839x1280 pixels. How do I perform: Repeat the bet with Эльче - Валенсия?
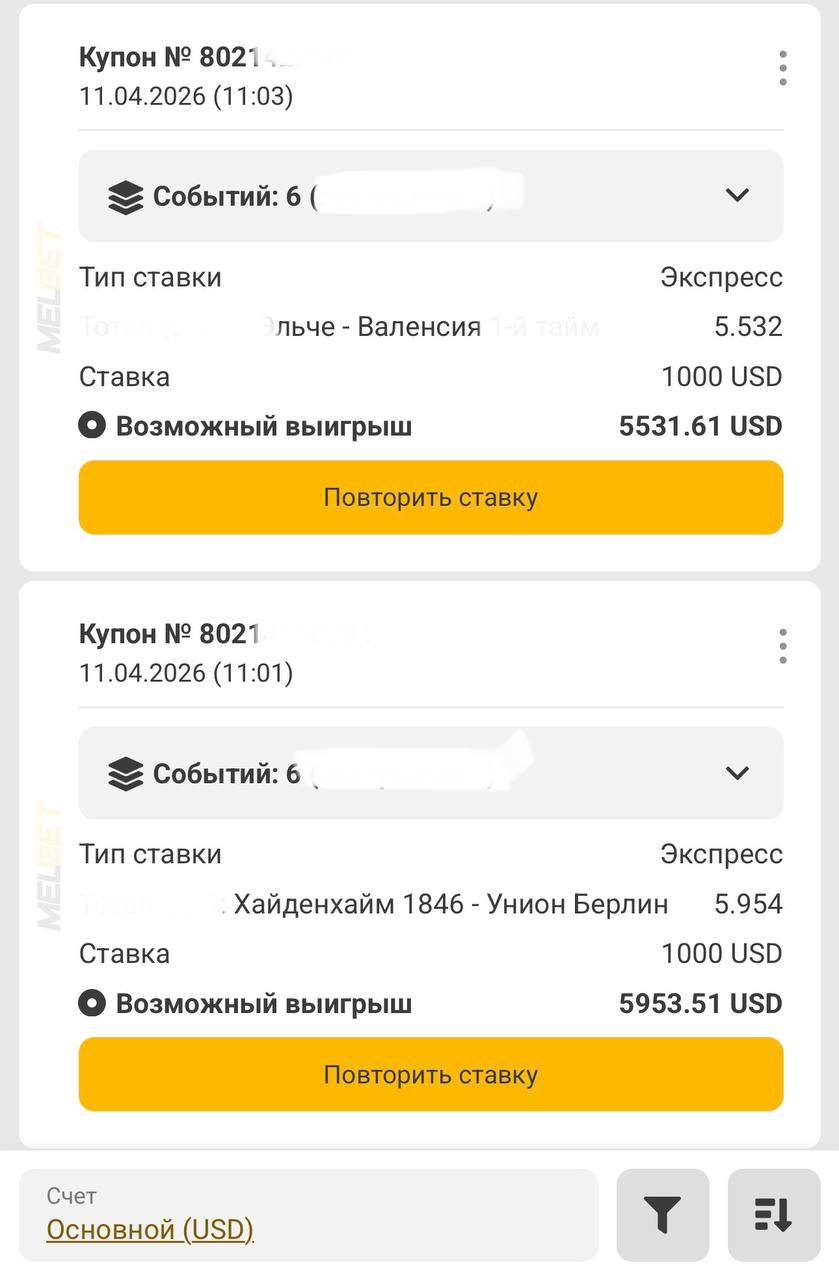coord(431,498)
